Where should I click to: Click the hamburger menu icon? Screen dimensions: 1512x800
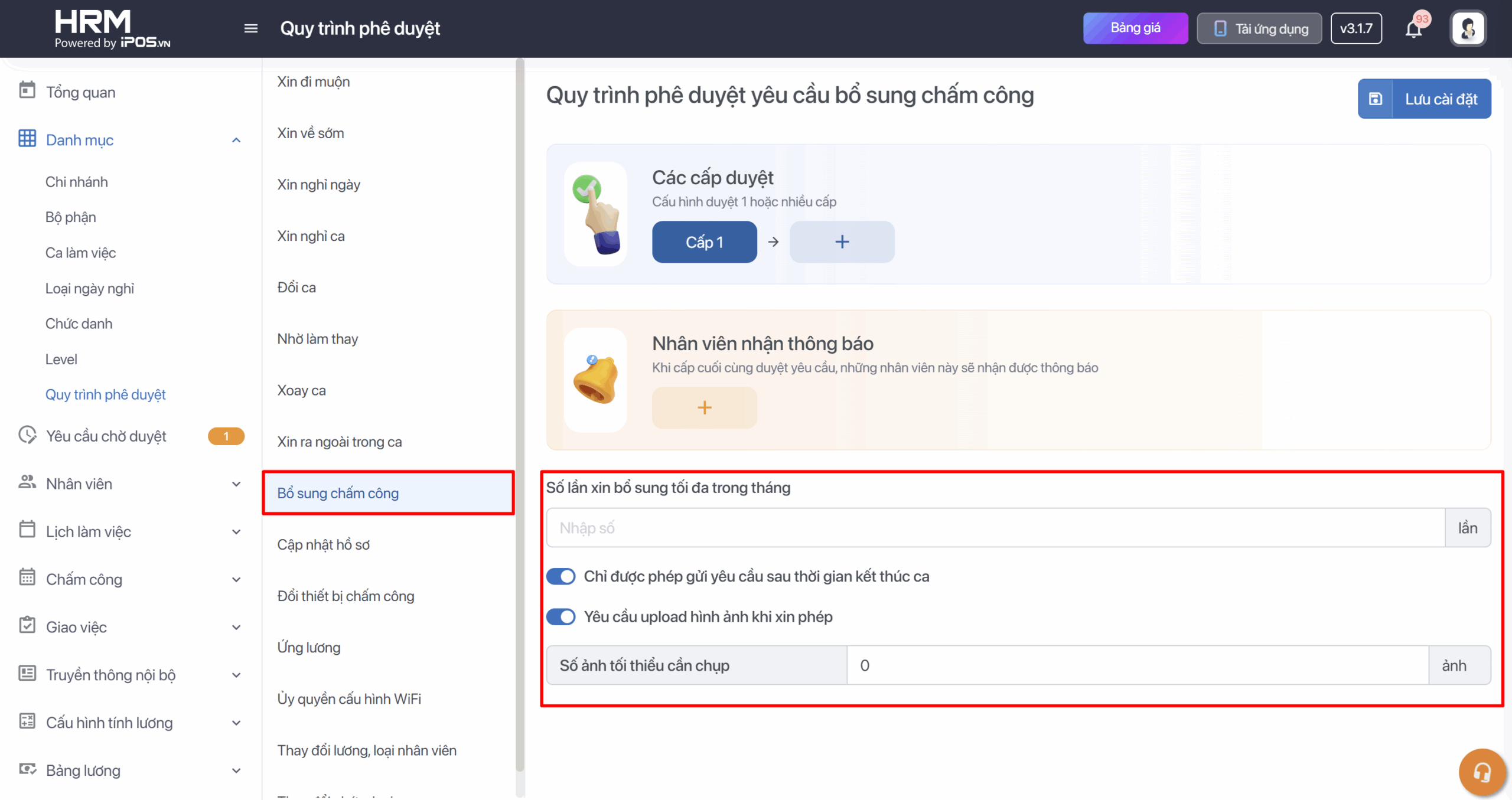click(251, 28)
